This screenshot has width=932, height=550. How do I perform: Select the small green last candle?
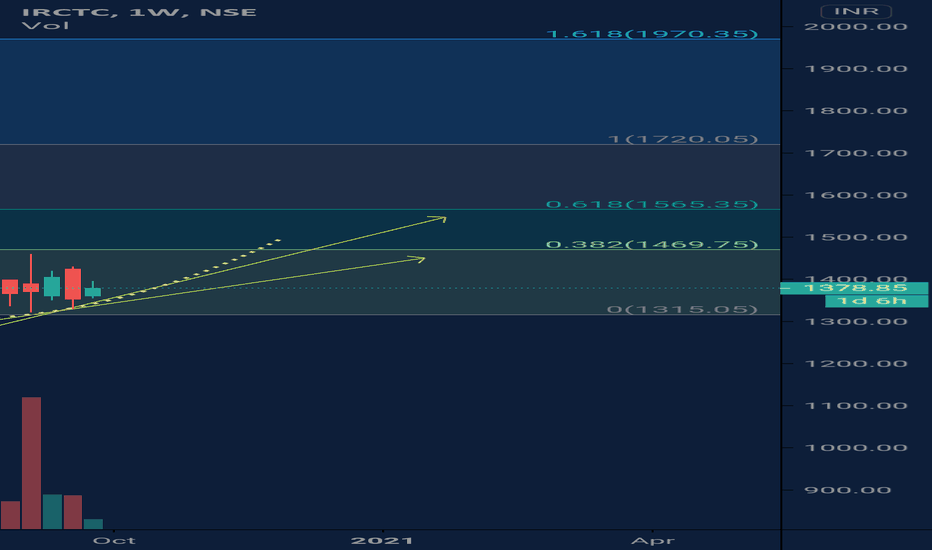93,291
